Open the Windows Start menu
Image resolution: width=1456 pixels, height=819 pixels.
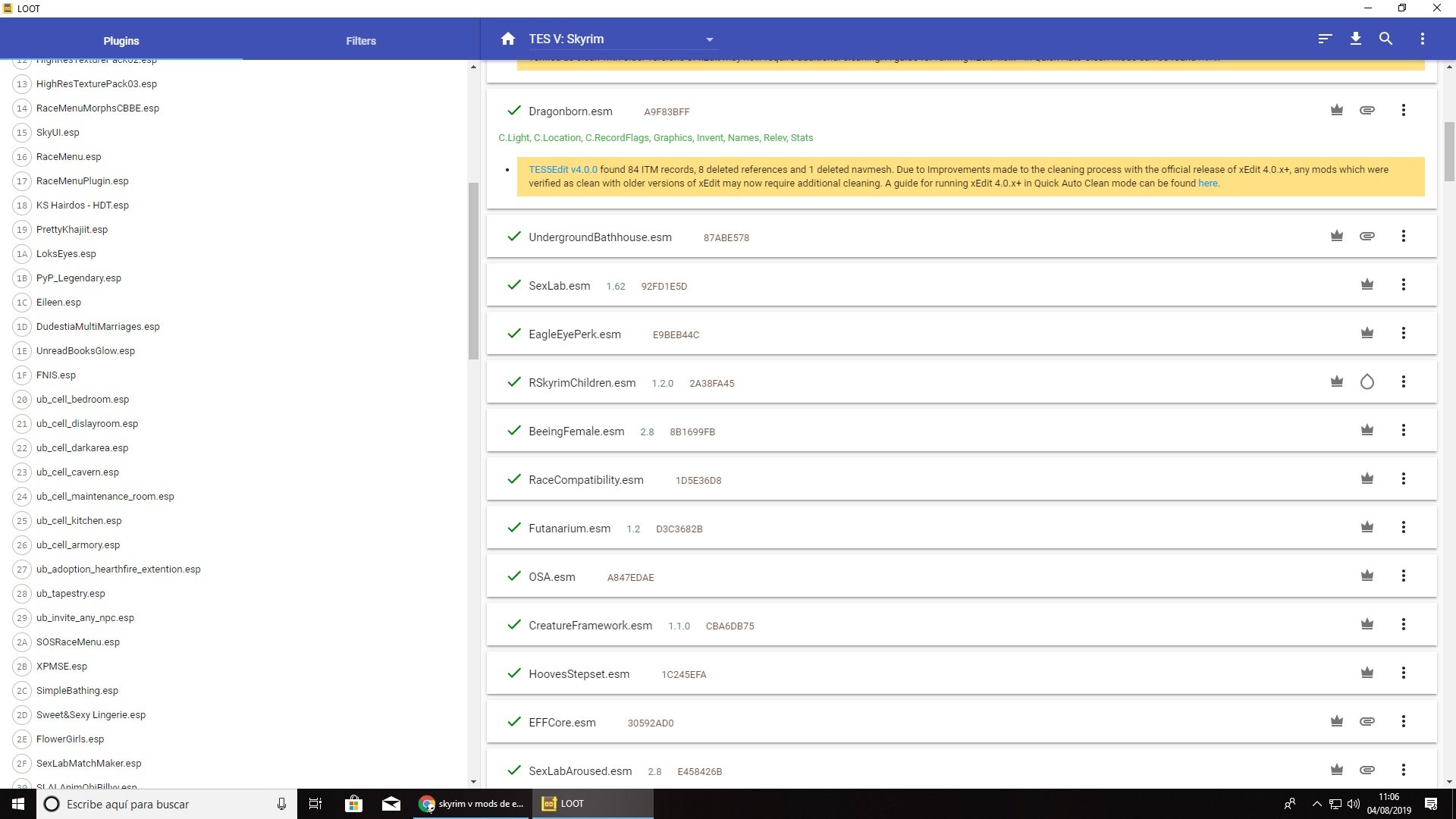(18, 804)
